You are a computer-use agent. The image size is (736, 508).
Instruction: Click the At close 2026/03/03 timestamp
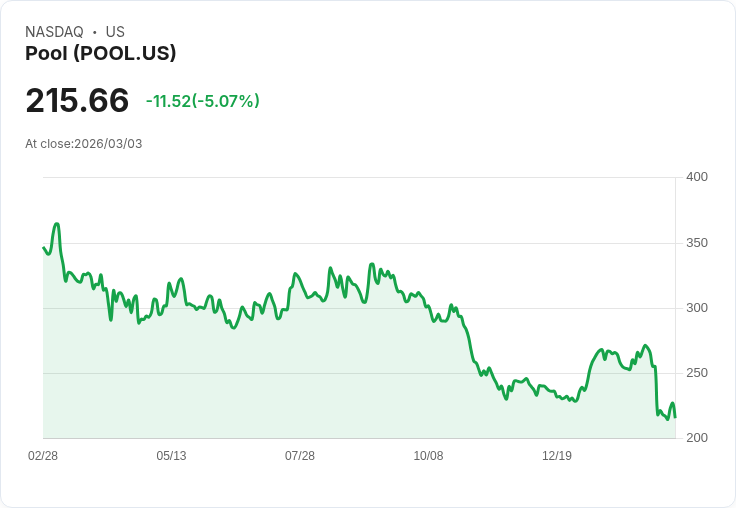84,144
